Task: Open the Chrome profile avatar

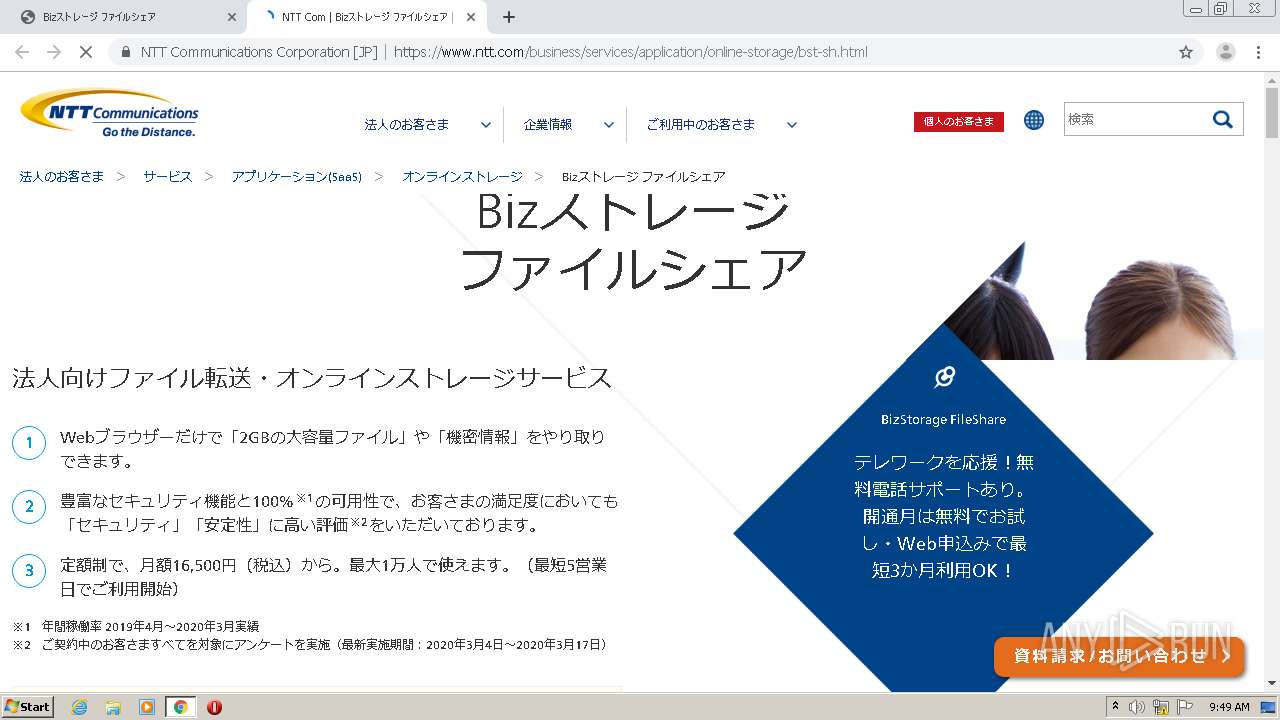Action: click(1225, 52)
